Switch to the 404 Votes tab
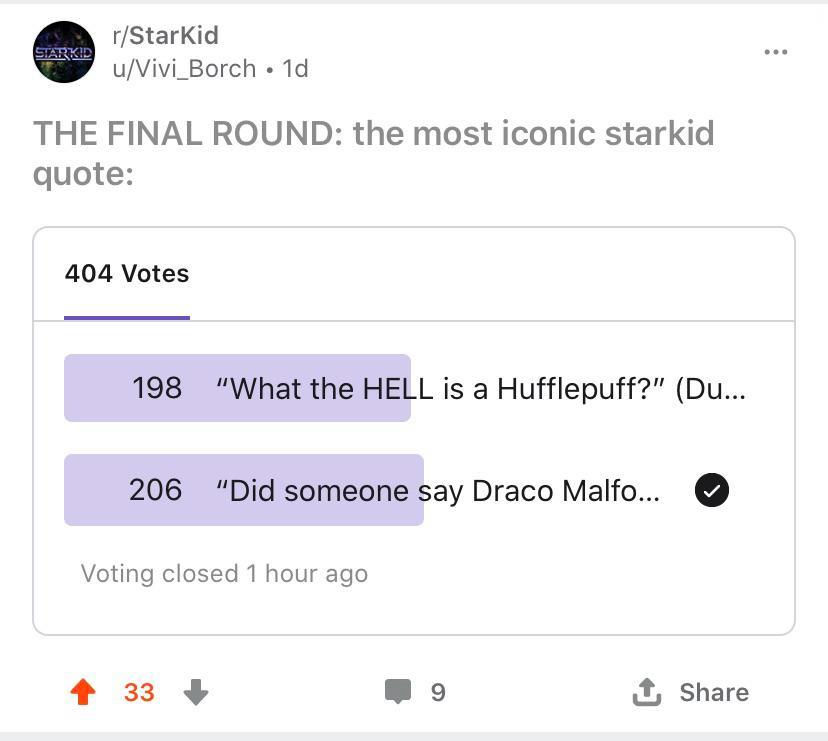 pos(127,273)
